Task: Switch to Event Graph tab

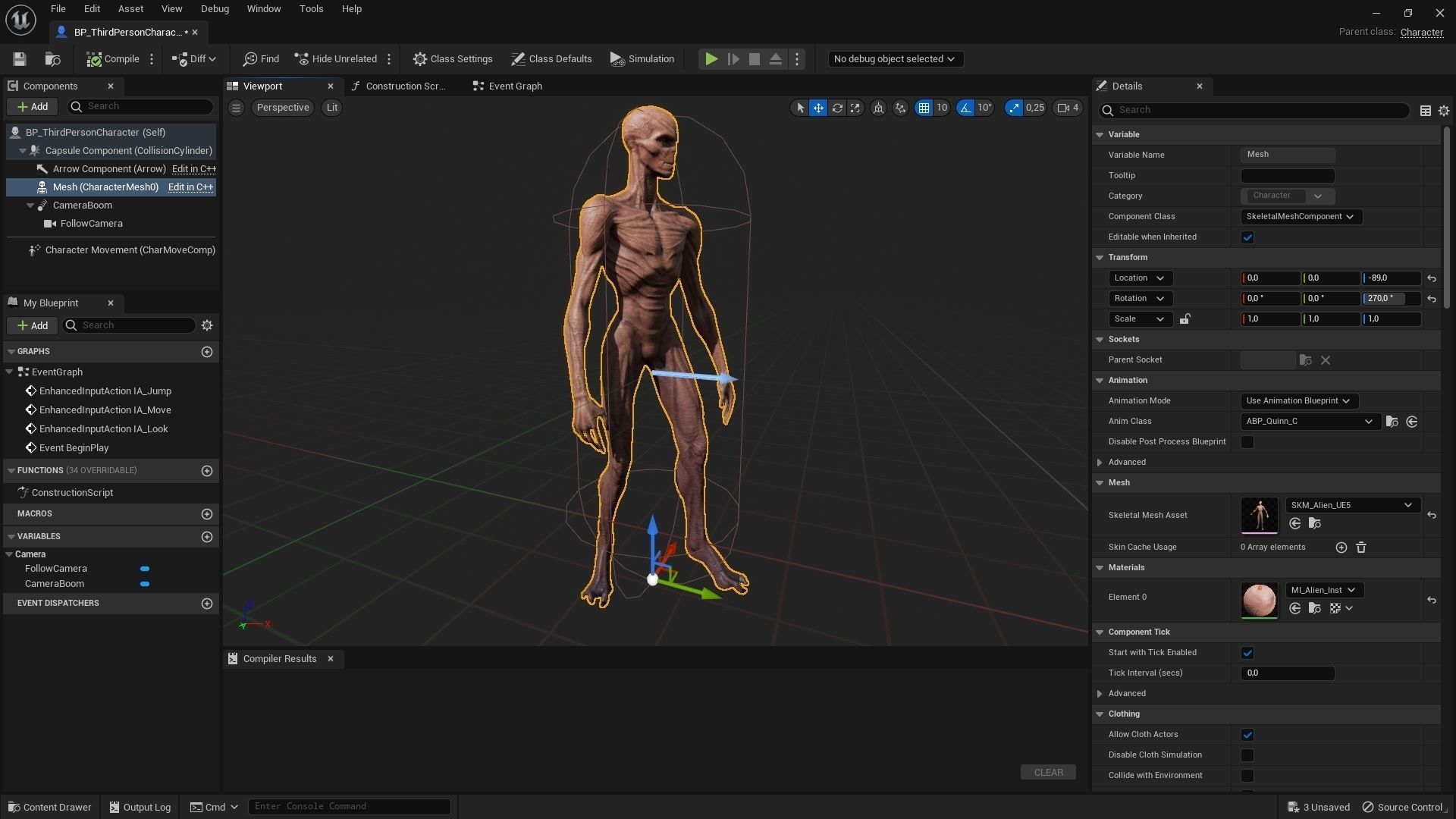Action: click(x=508, y=86)
